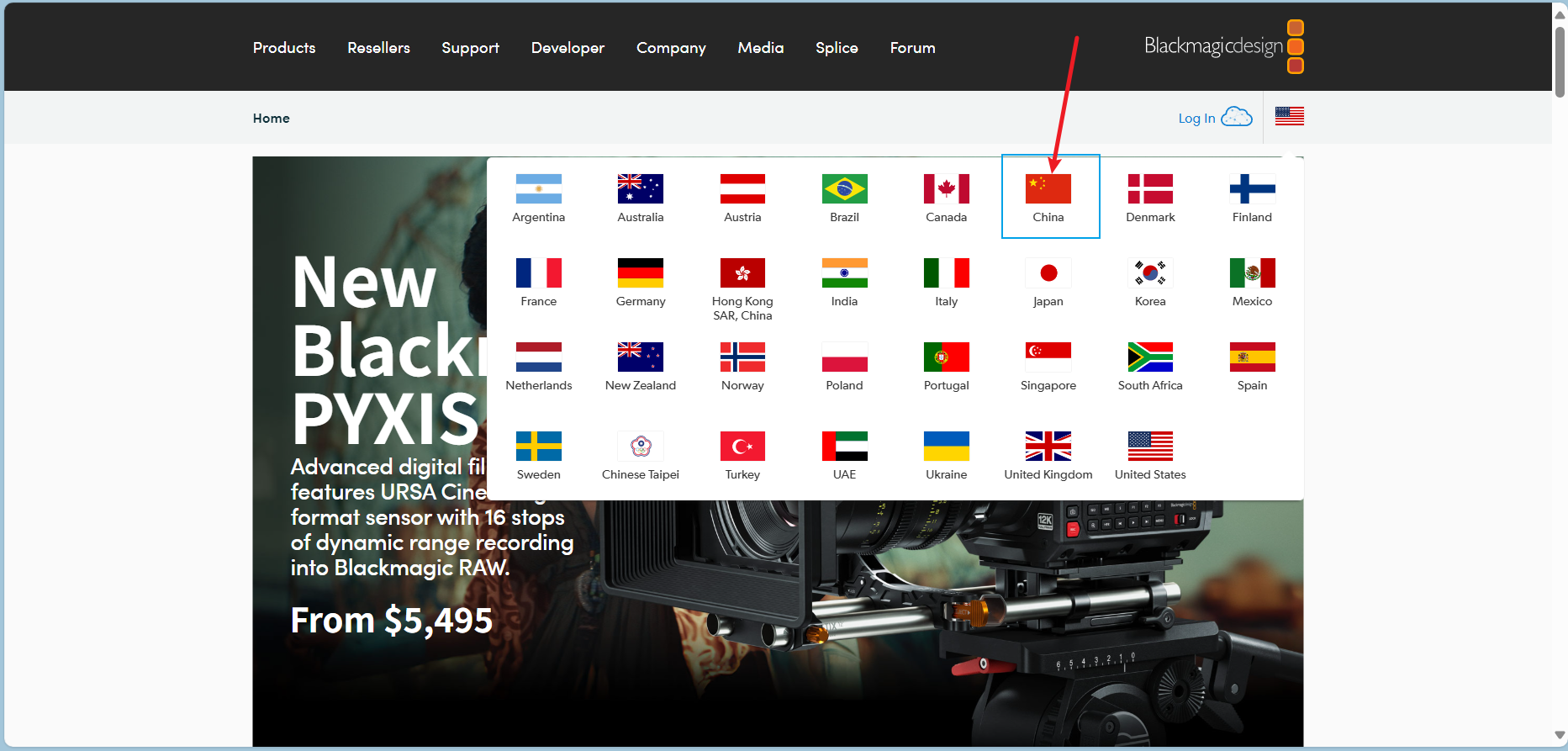The height and width of the screenshot is (751, 1568).
Task: Select the Hong Kong SAR flag
Action: click(x=742, y=272)
